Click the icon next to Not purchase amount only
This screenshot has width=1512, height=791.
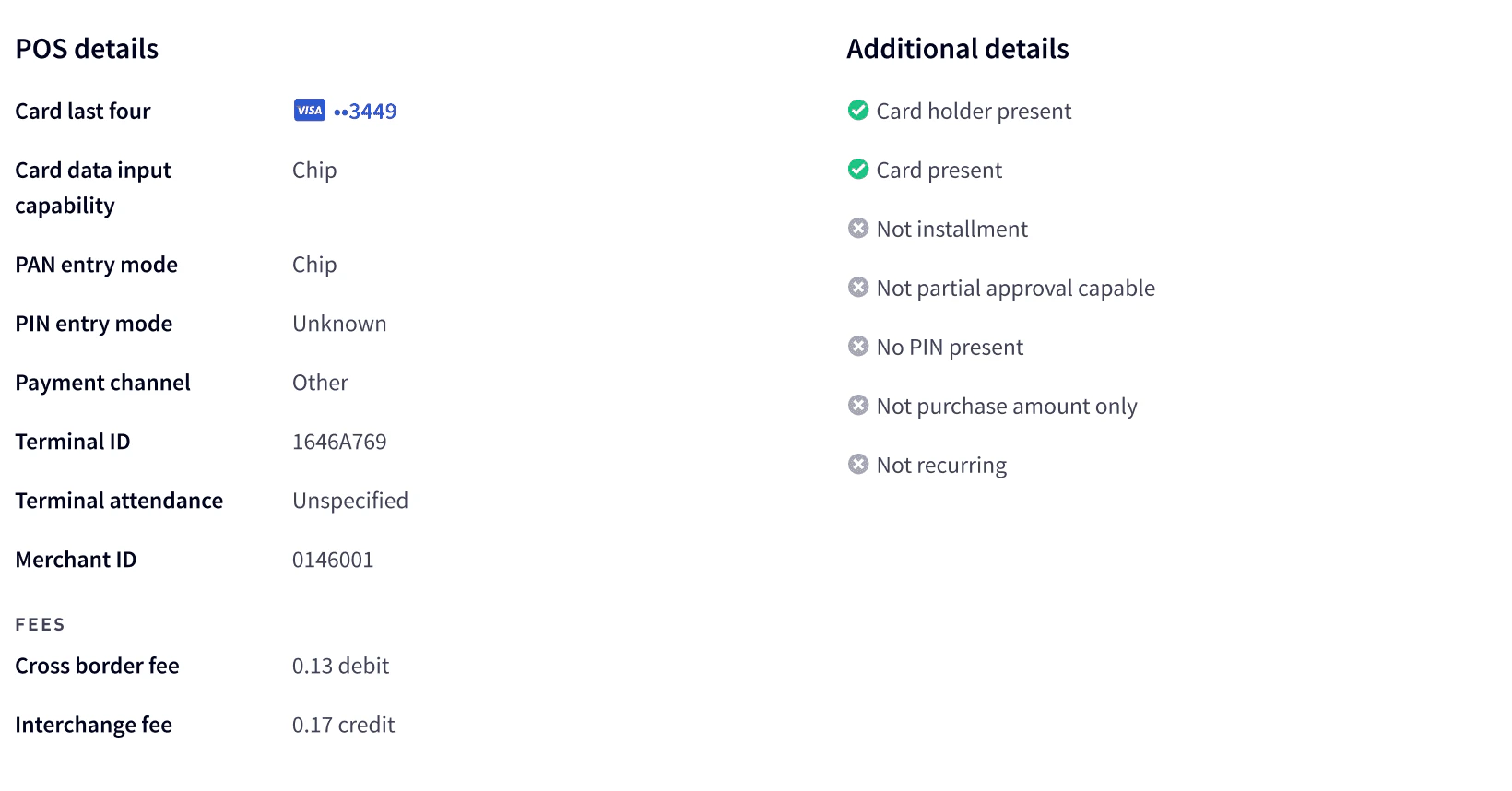pyautogui.click(x=858, y=405)
